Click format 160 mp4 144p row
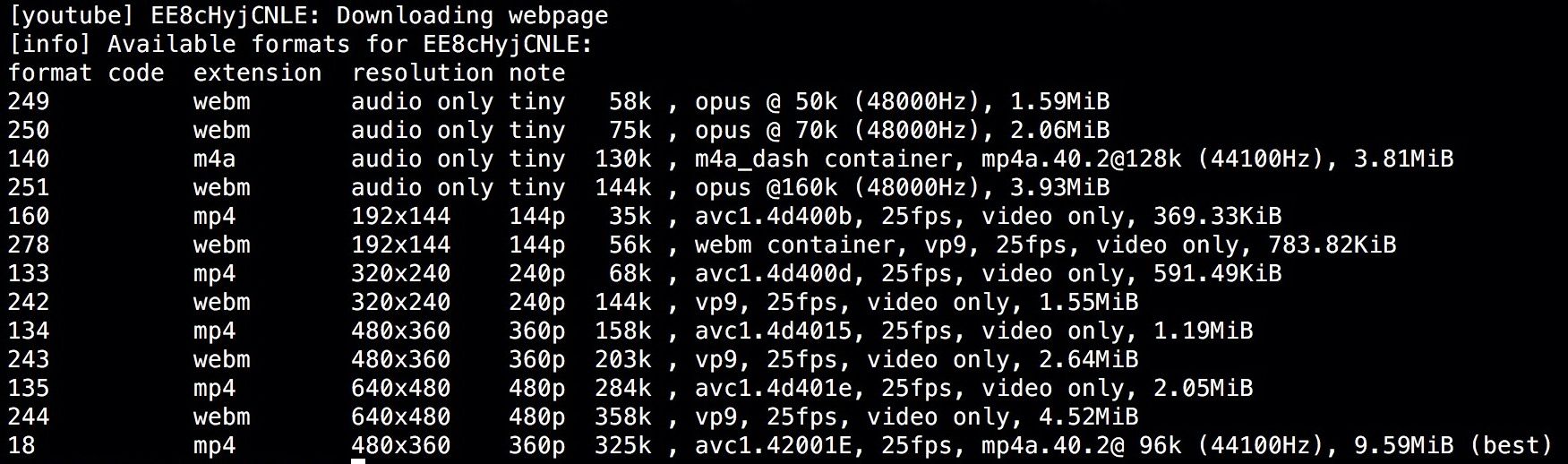 [645, 217]
